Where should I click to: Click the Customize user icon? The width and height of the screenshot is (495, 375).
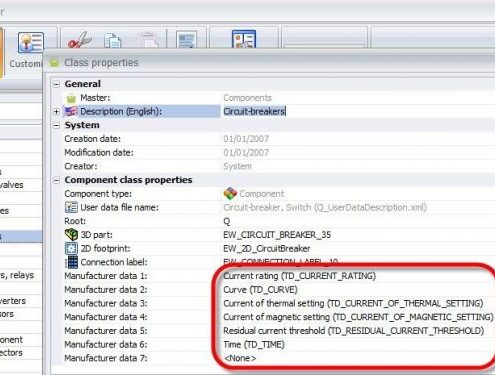31,42
